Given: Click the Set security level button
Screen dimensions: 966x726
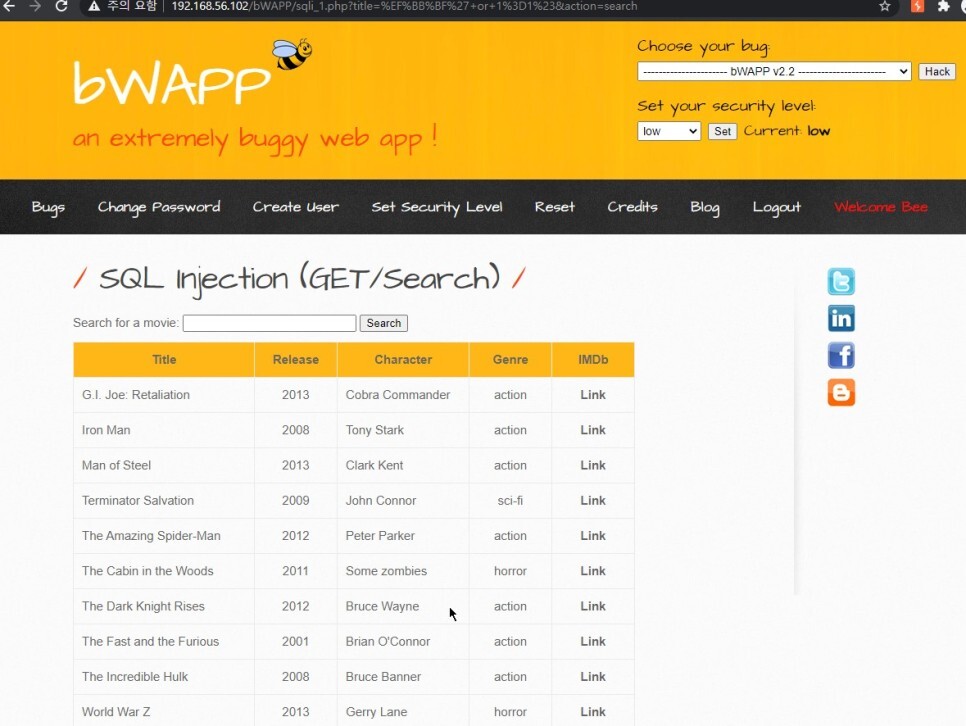Looking at the screenshot, I should [722, 131].
